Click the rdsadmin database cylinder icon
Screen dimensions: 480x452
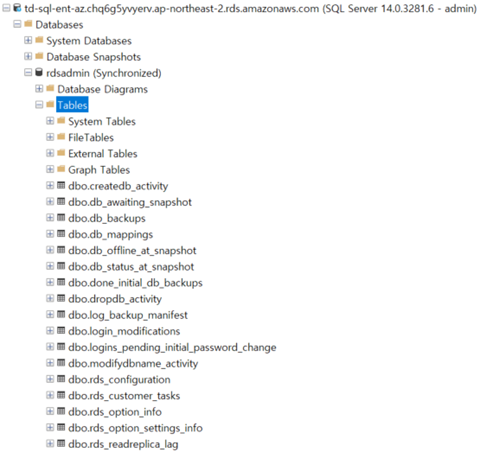39,72
